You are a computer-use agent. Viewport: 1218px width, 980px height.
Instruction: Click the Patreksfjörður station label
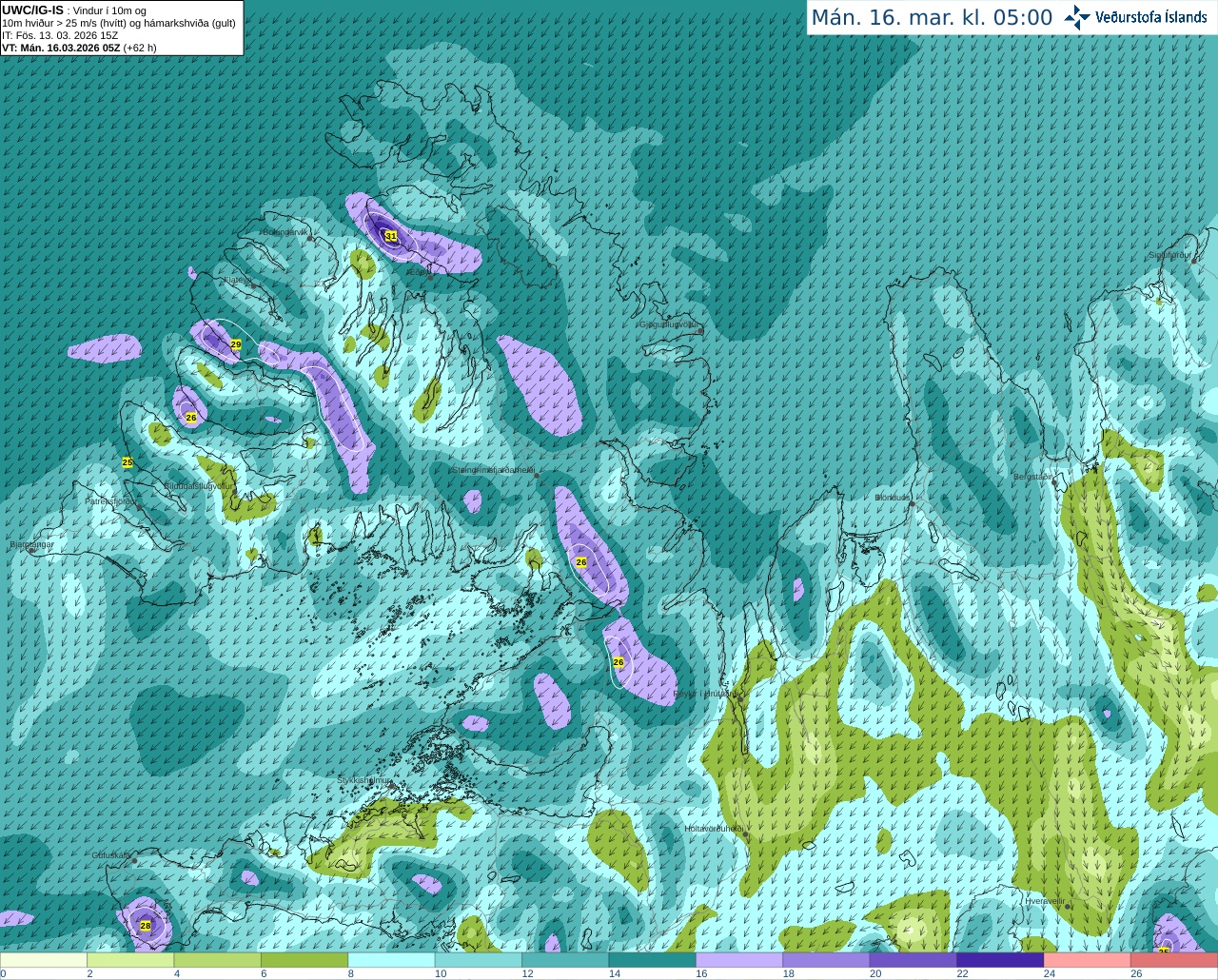[111, 500]
